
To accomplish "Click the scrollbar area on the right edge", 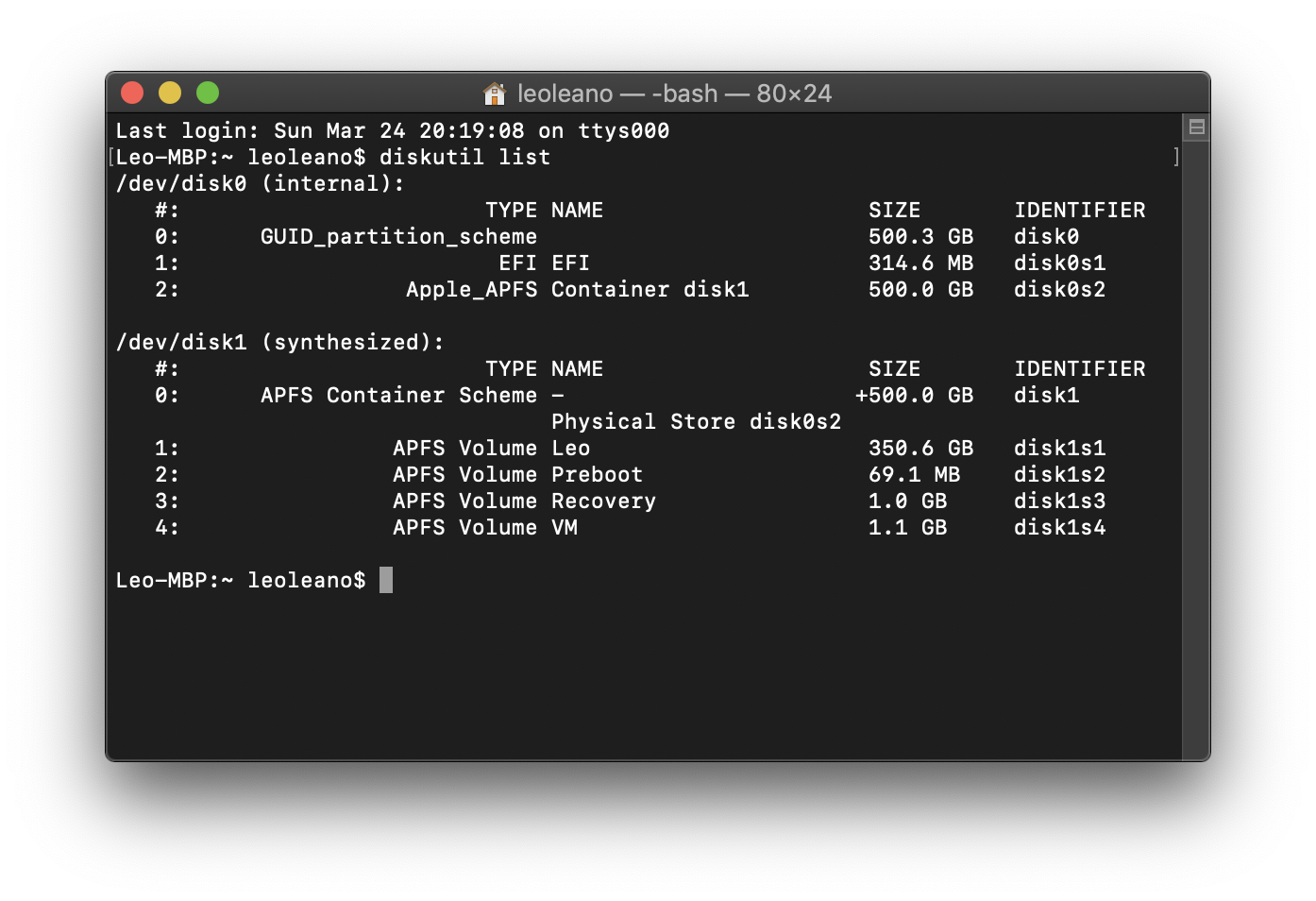I will 1194,425.
